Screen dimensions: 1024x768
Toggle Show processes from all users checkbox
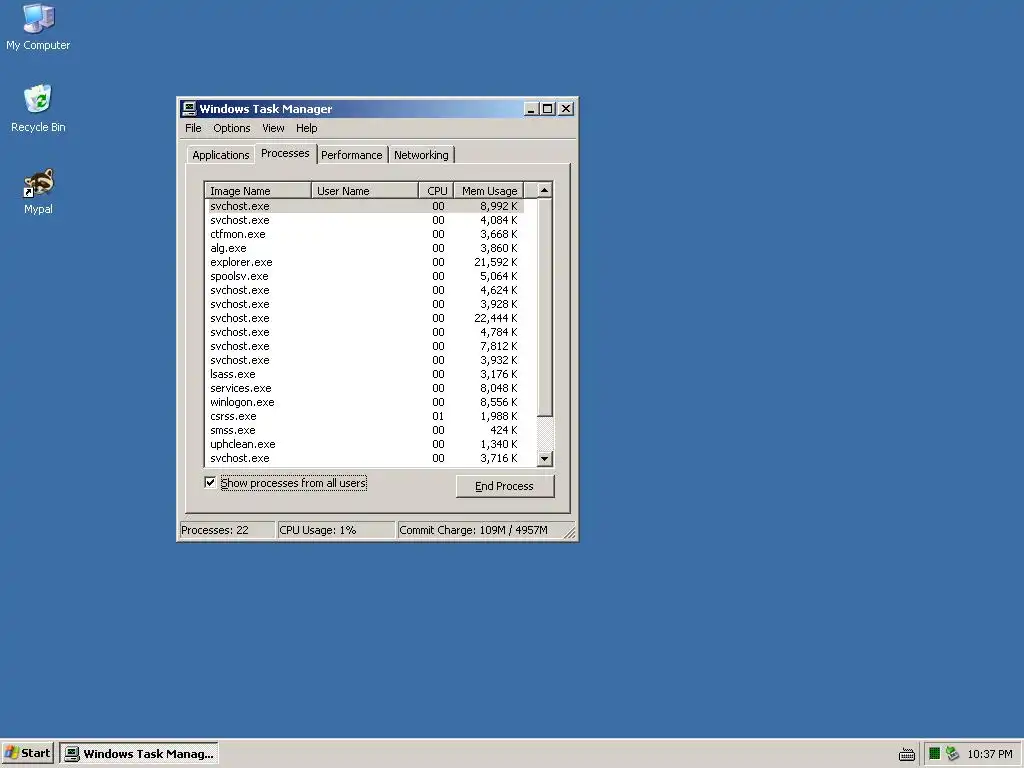pos(210,483)
